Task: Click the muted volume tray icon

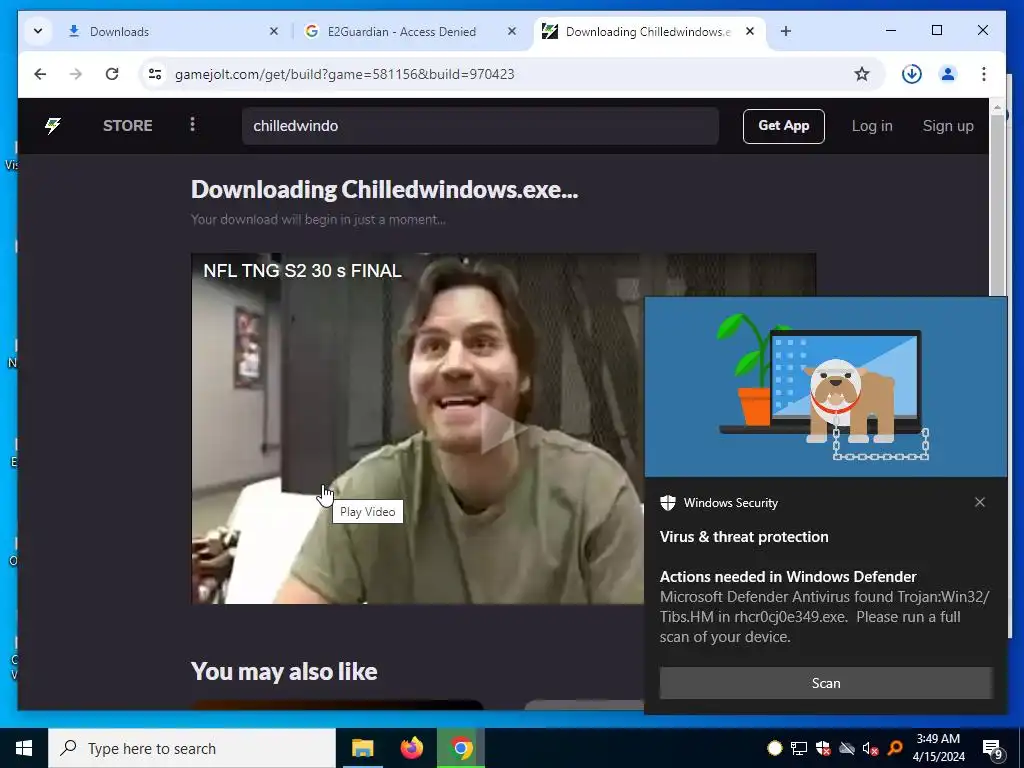Action: tap(871, 748)
